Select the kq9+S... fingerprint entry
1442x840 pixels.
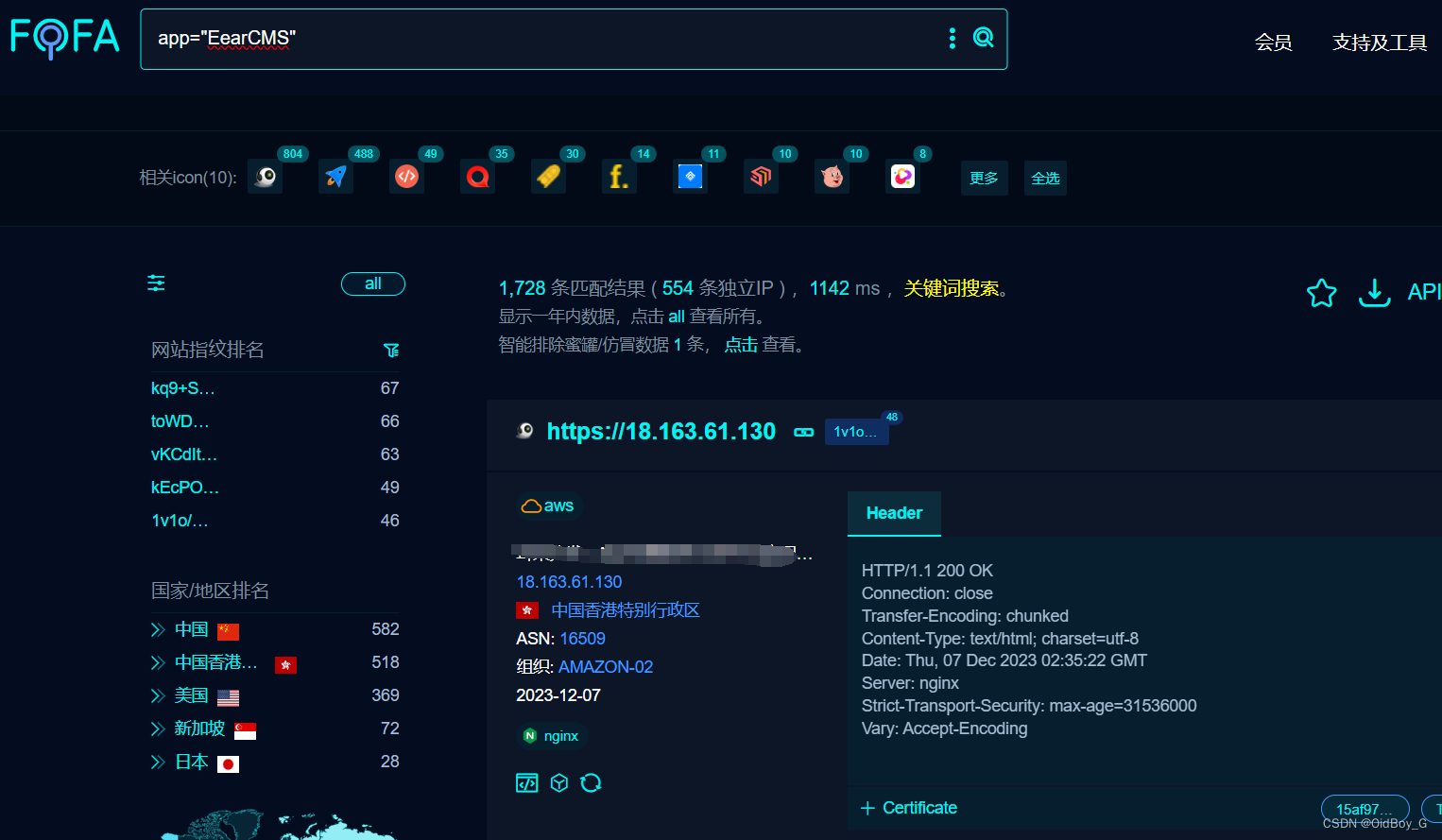click(x=183, y=388)
